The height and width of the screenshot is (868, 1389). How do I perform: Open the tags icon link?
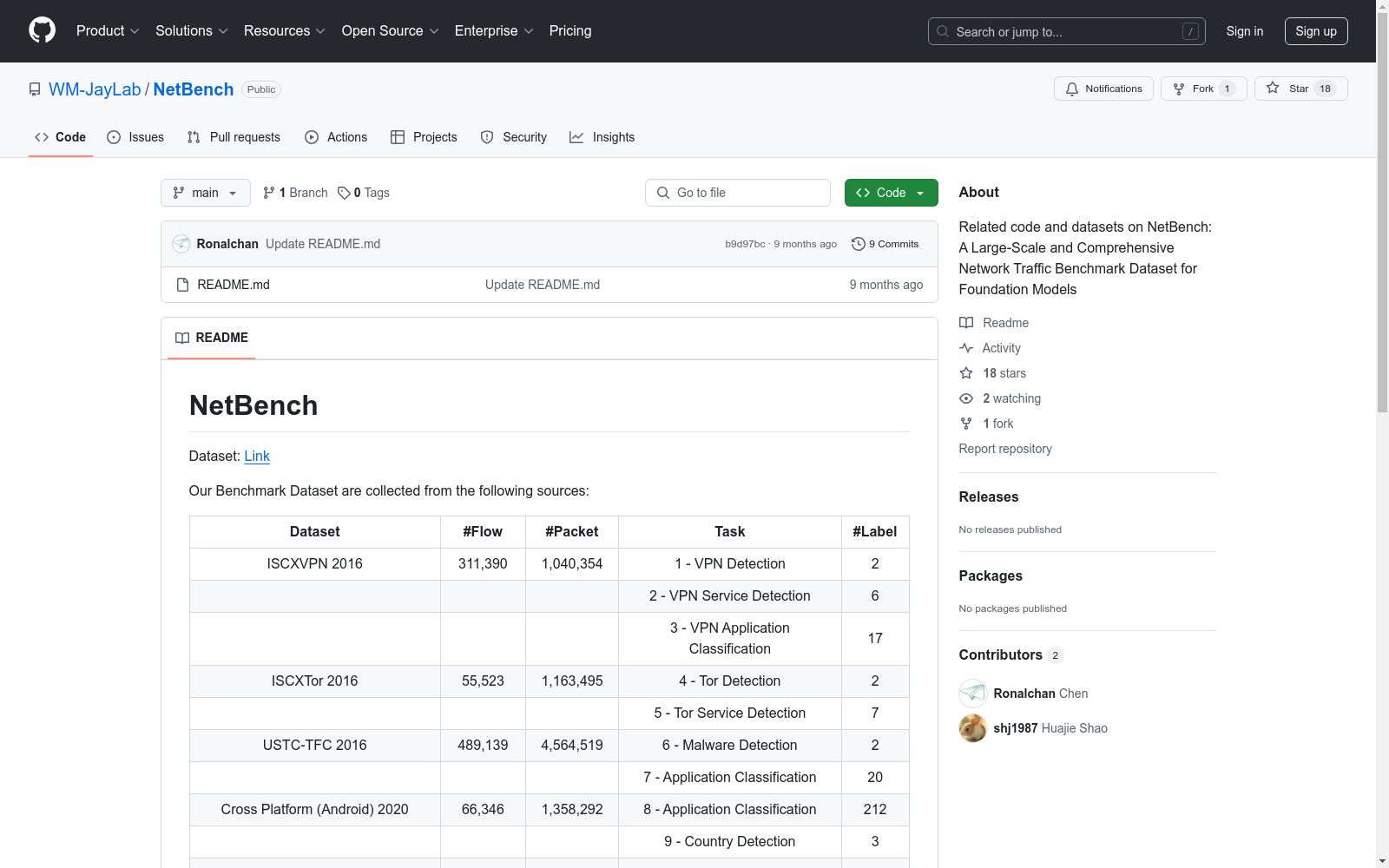point(344,193)
